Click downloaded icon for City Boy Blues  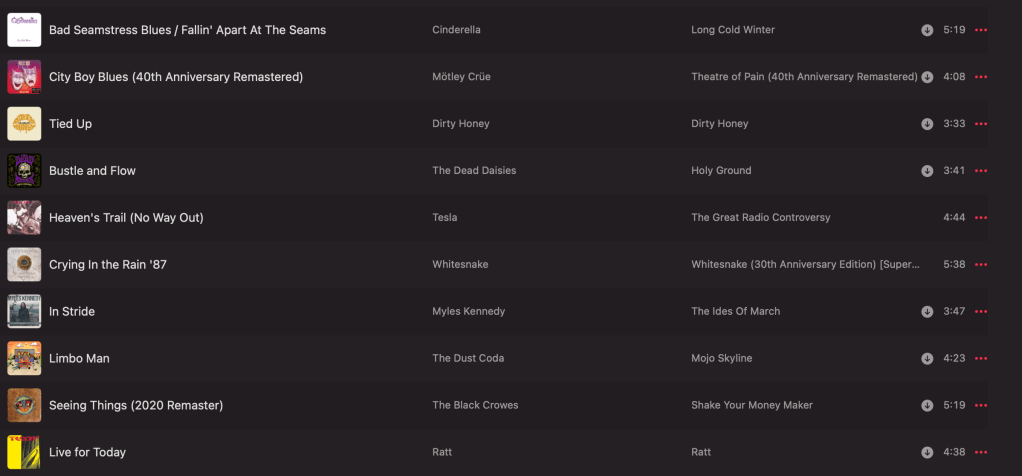point(927,77)
